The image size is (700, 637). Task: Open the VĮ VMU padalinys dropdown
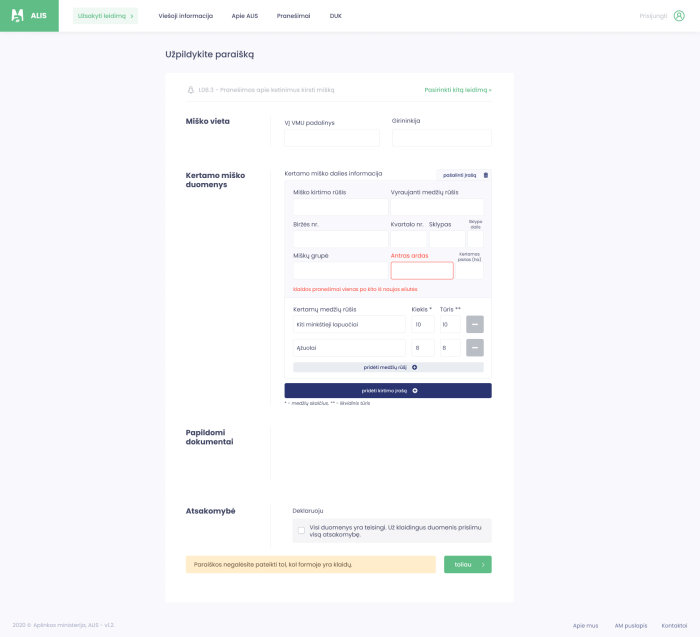tap(332, 138)
